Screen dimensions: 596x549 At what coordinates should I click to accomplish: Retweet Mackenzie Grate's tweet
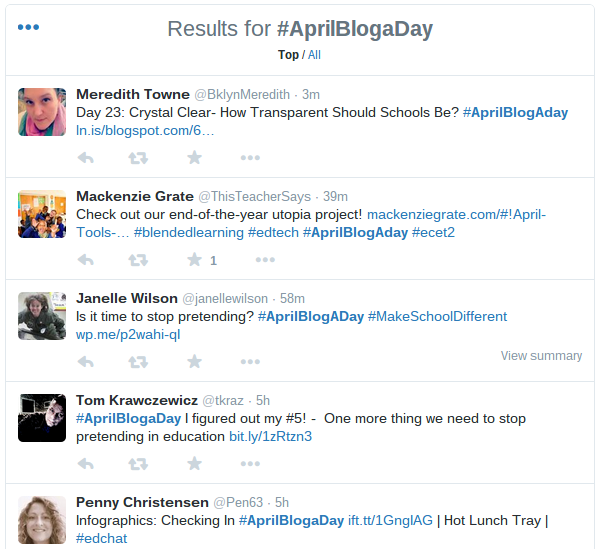click(138, 260)
